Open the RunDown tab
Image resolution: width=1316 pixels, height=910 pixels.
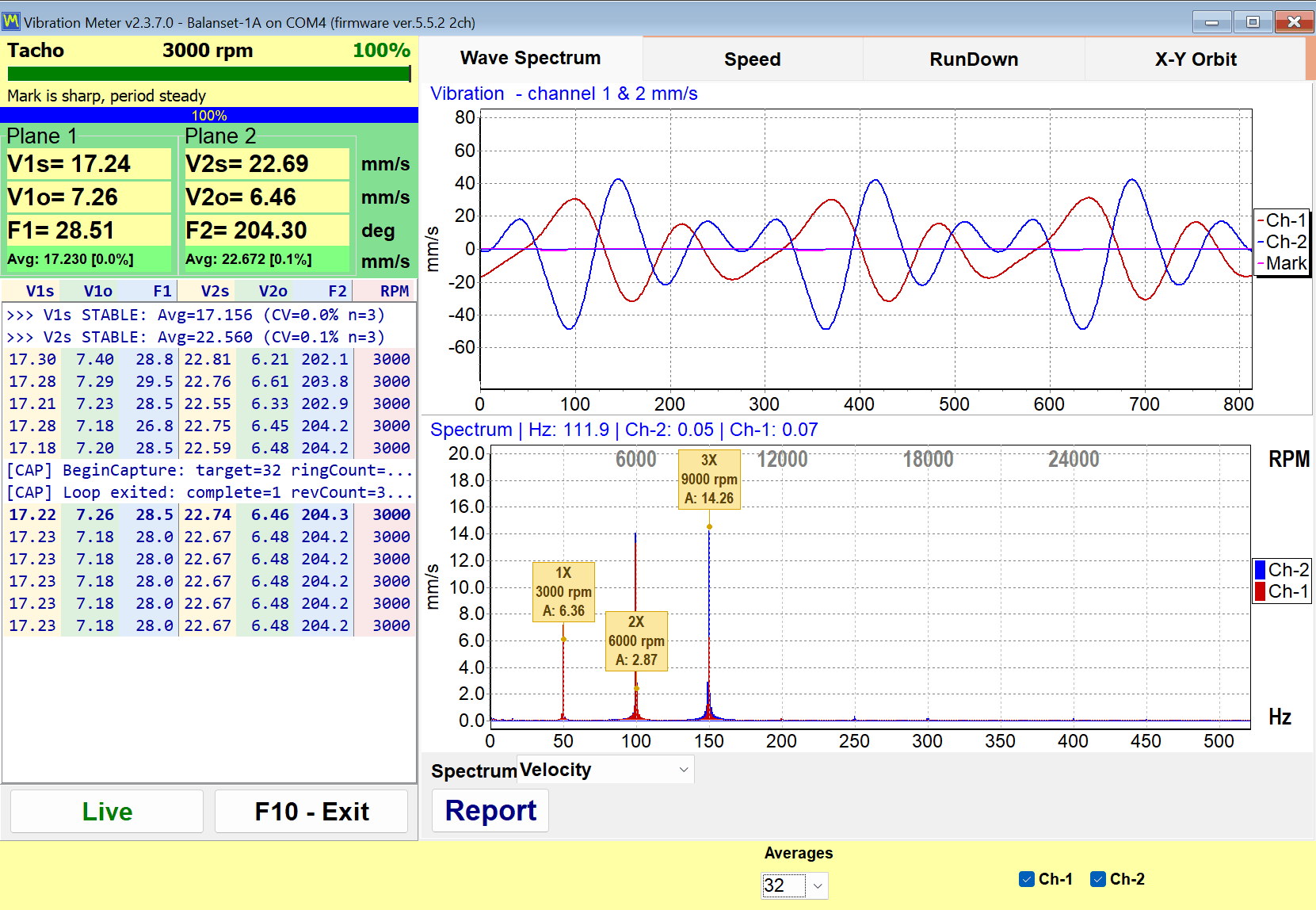point(974,59)
